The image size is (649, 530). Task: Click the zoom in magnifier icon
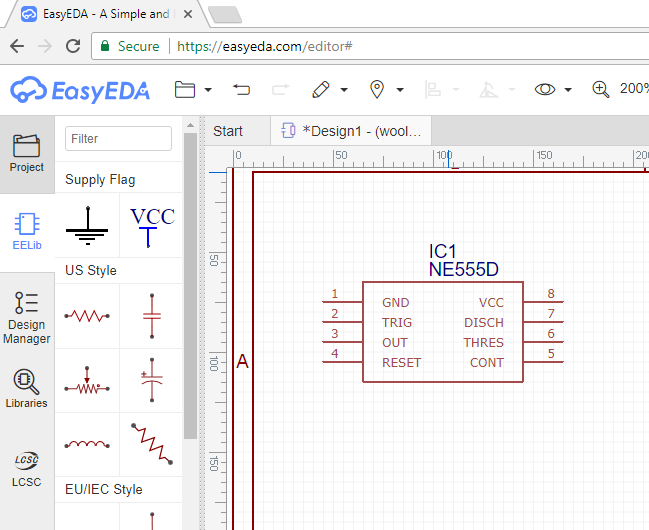[601, 89]
